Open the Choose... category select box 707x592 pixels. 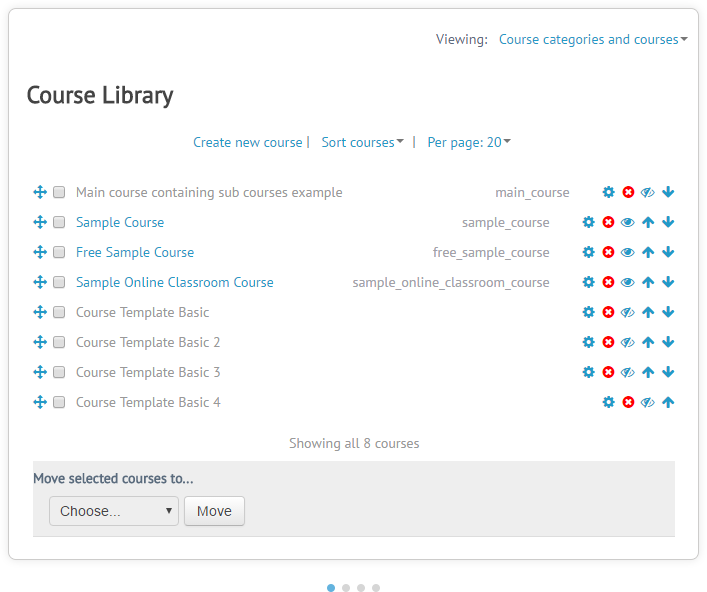tap(114, 511)
